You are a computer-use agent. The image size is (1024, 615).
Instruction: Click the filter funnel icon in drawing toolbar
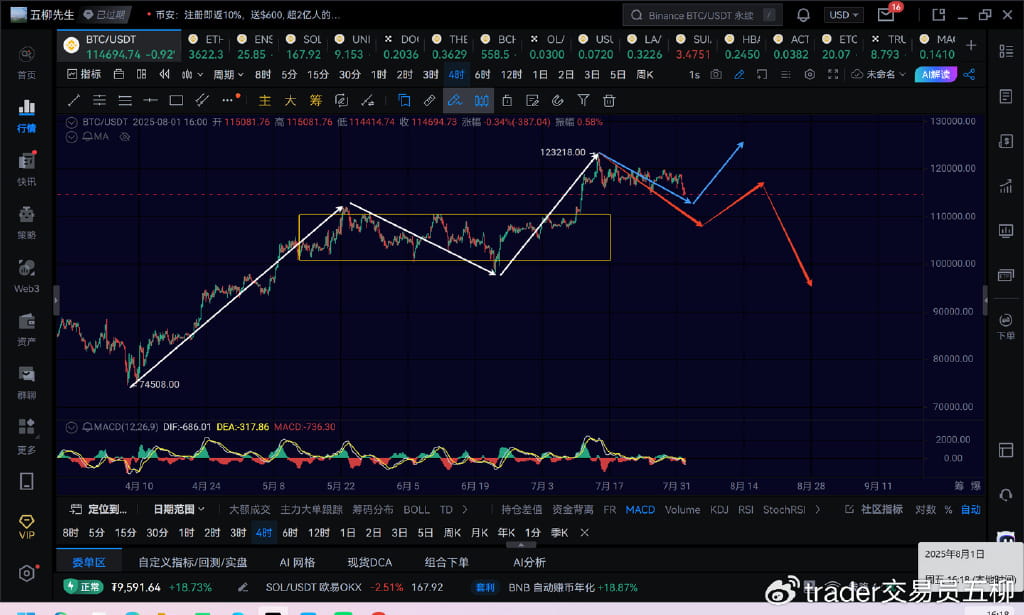[583, 100]
